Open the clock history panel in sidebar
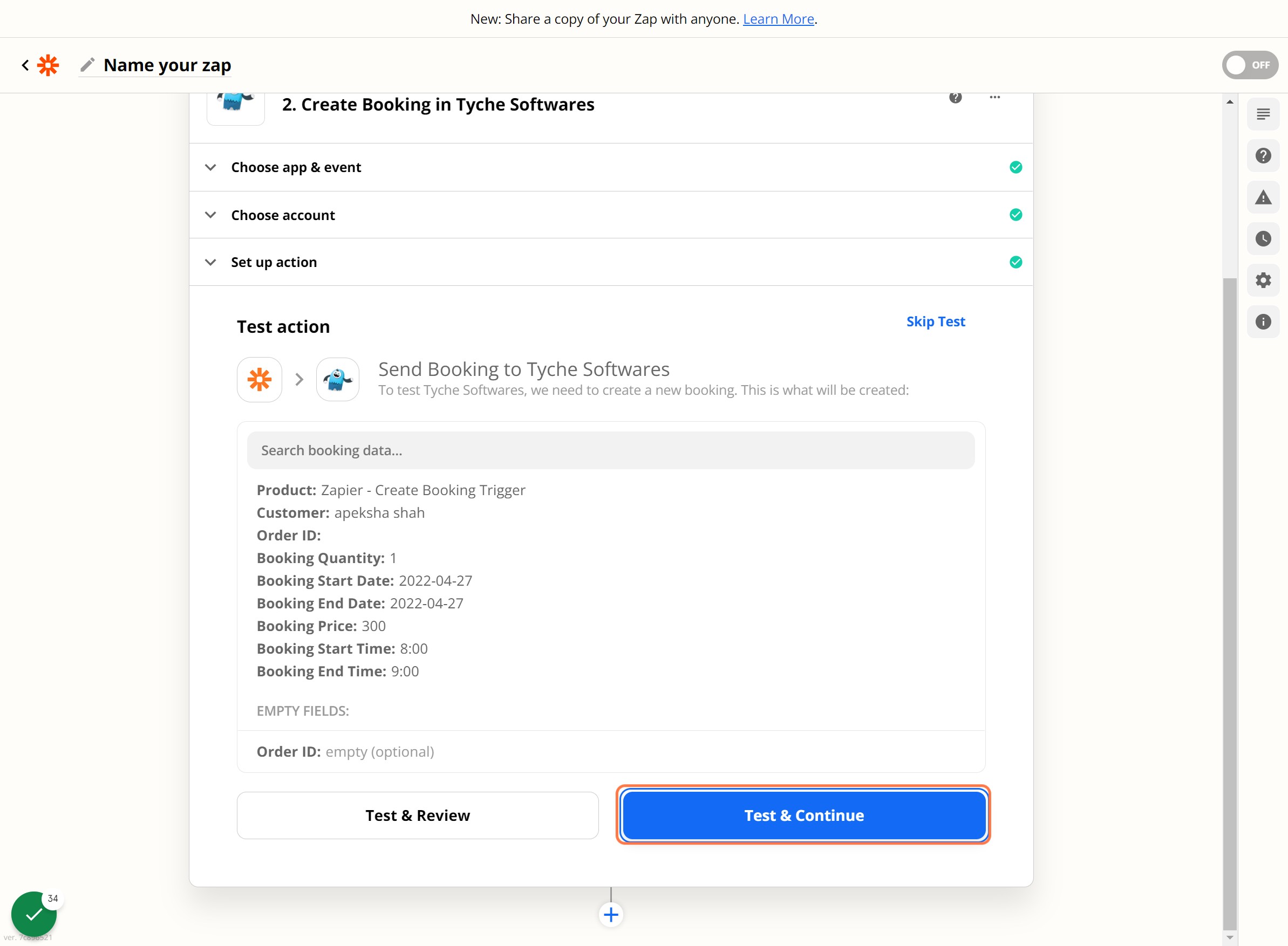The width and height of the screenshot is (1288, 946). [1263, 239]
